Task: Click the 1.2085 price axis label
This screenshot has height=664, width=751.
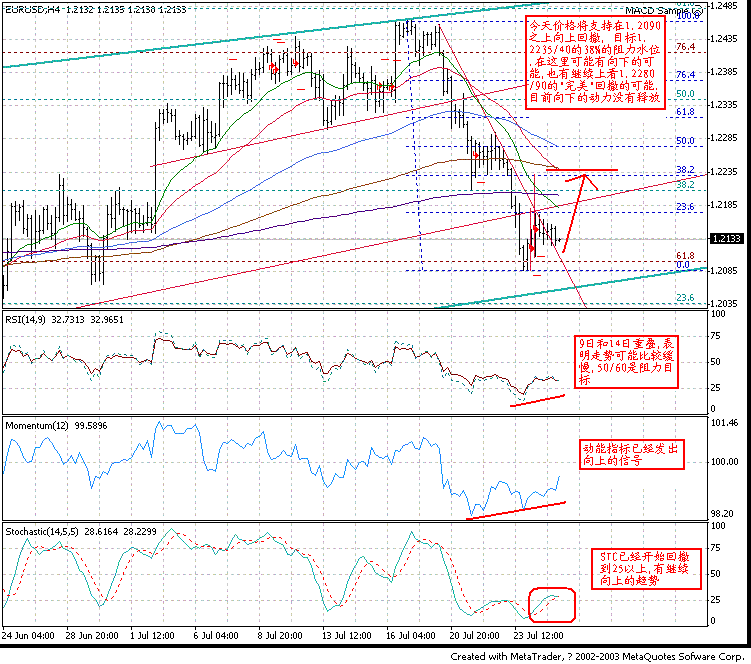Action: click(724, 271)
